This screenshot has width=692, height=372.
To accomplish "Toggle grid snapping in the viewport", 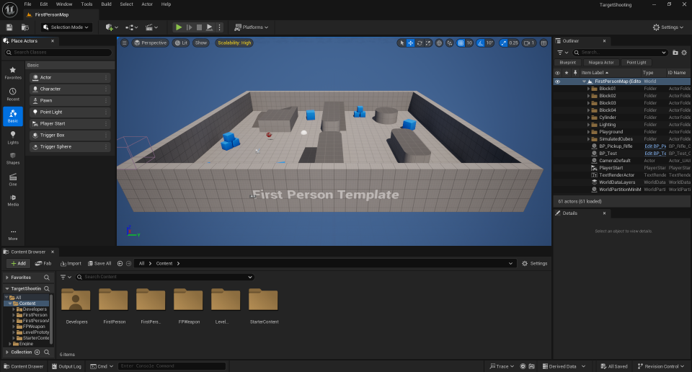I will 461,43.
